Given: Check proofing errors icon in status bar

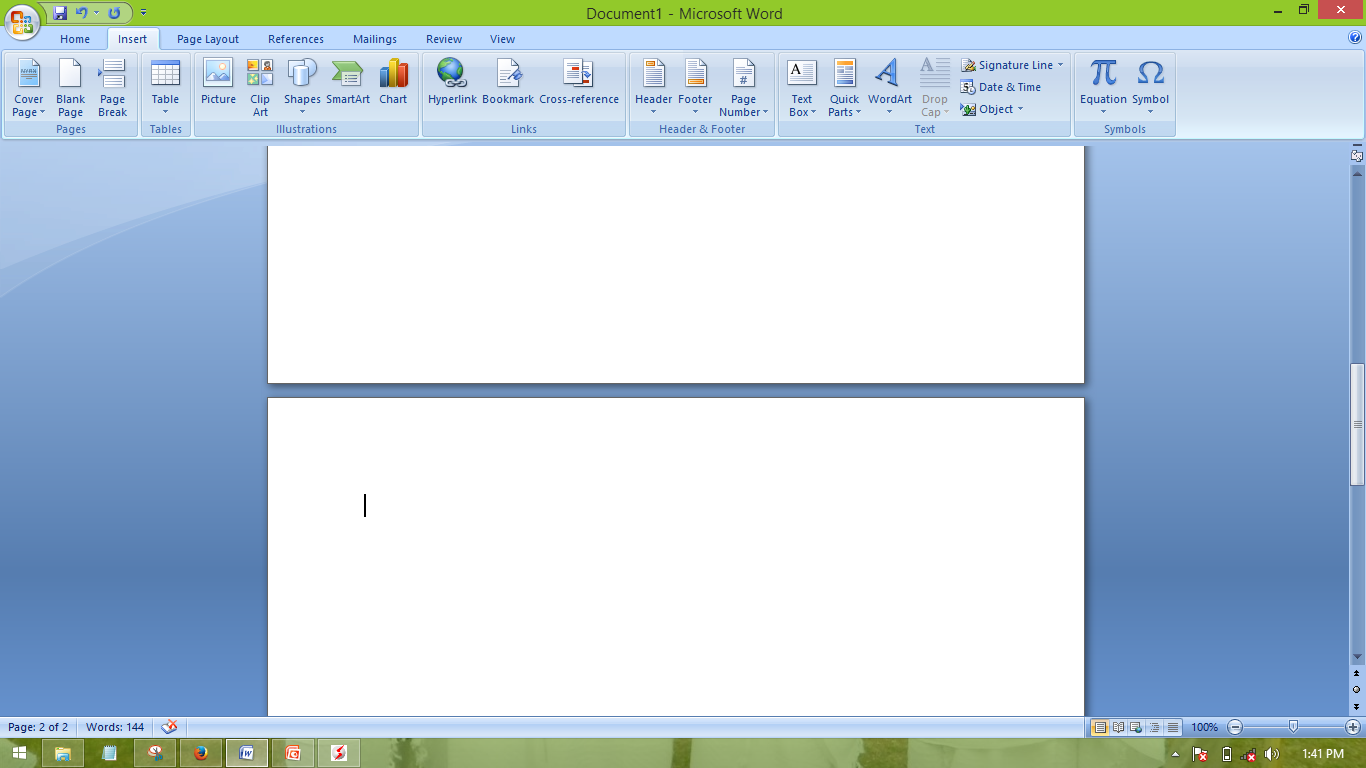Looking at the screenshot, I should 169,727.
